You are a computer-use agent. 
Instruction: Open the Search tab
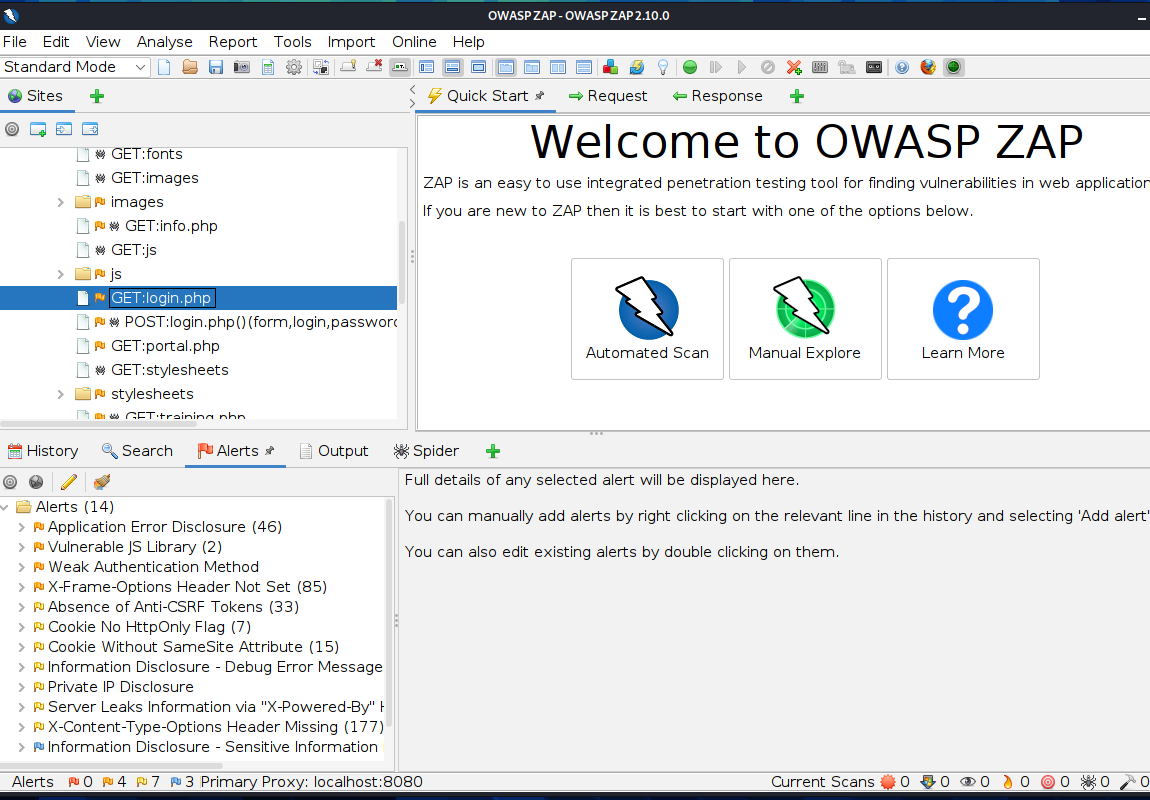137,451
